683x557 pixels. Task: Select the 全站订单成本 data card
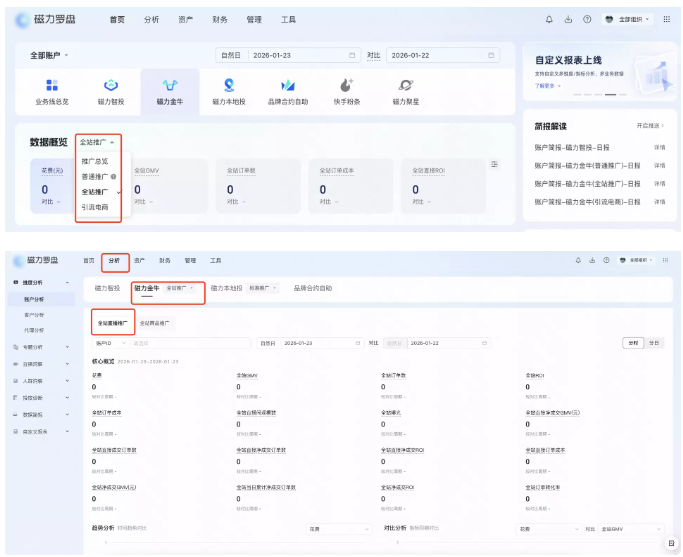pyautogui.click(x=351, y=186)
